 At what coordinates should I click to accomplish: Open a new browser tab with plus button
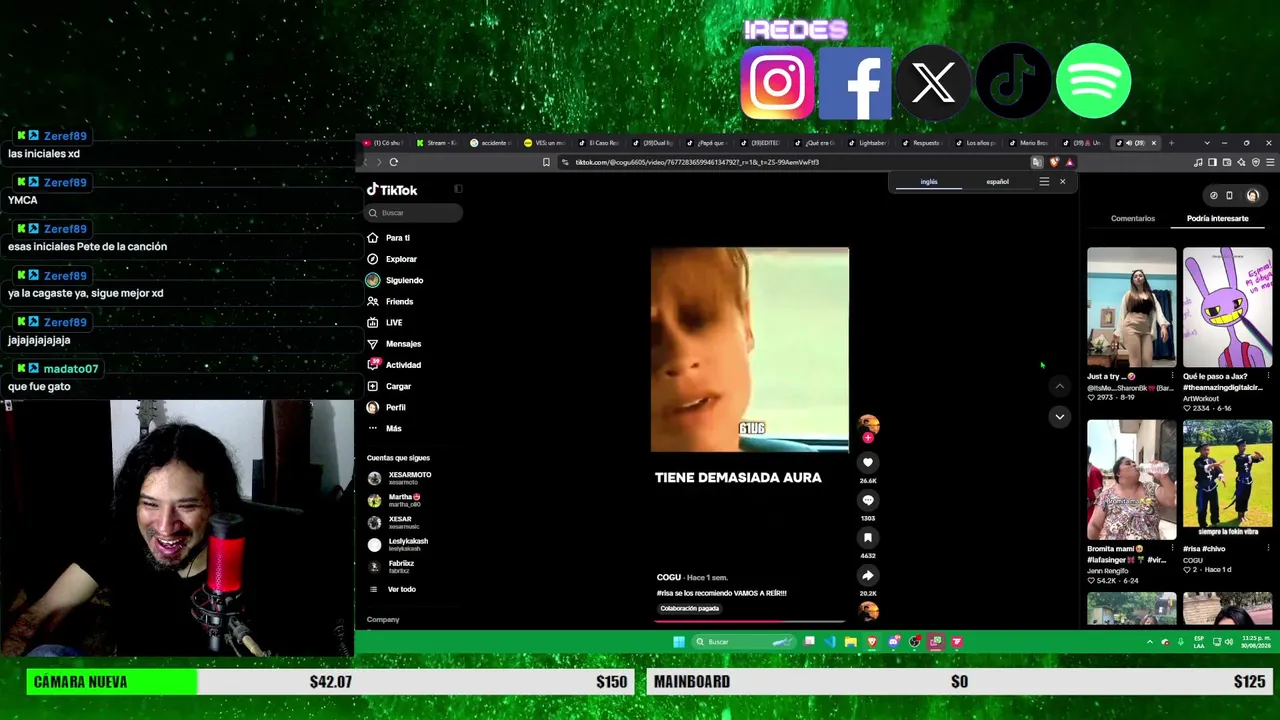click(1171, 143)
